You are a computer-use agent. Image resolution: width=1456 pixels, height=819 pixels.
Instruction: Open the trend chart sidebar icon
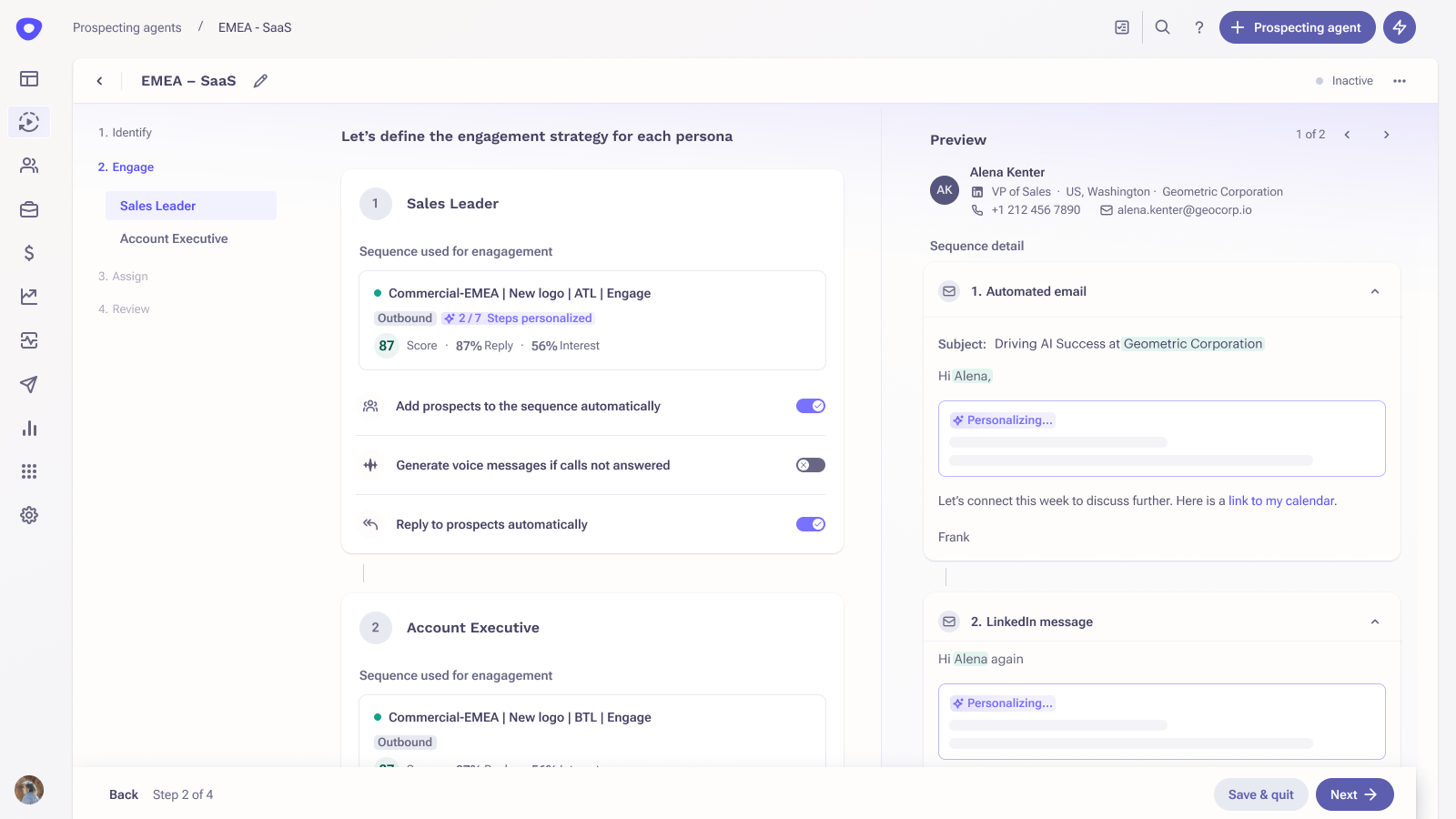pyautogui.click(x=29, y=297)
